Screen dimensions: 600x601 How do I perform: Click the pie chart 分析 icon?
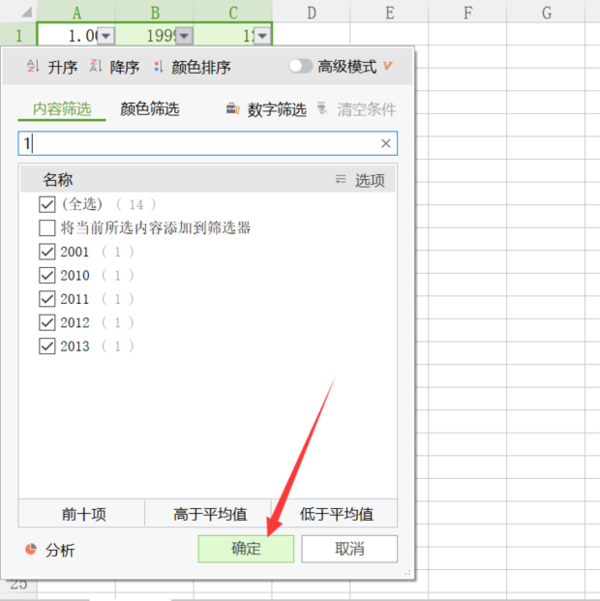pyautogui.click(x=31, y=549)
